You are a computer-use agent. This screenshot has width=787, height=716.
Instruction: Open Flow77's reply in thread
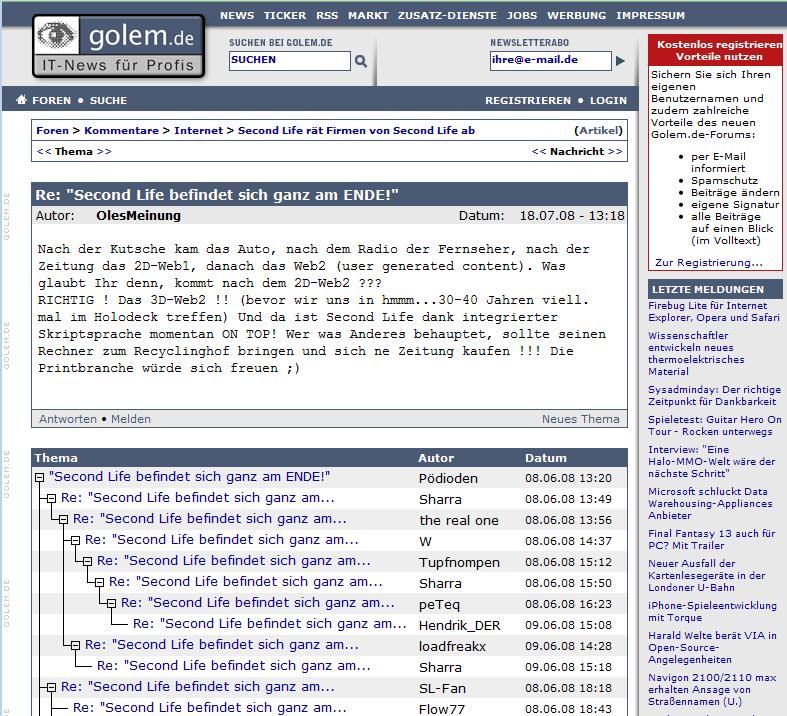click(x=210, y=707)
